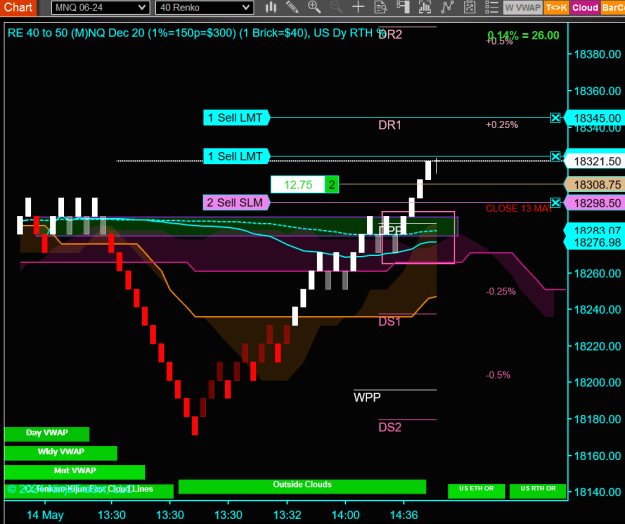The image size is (625, 524).
Task: Click the +0.25% level label
Action: coord(502,125)
